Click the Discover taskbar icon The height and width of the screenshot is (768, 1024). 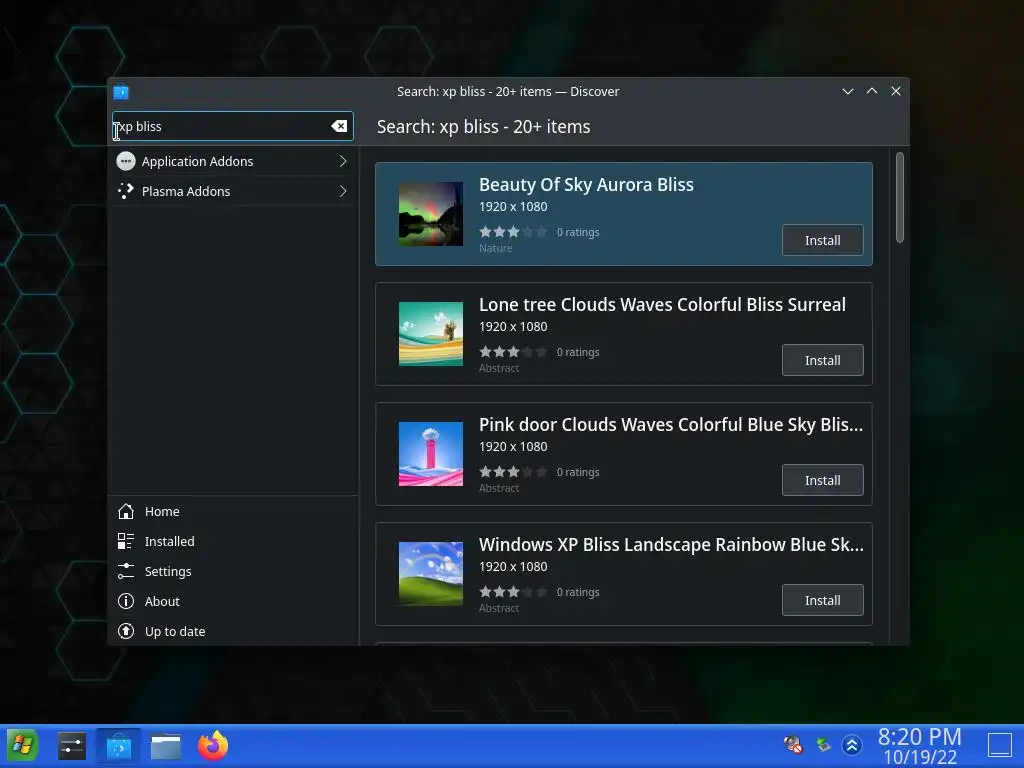pyautogui.click(x=119, y=746)
